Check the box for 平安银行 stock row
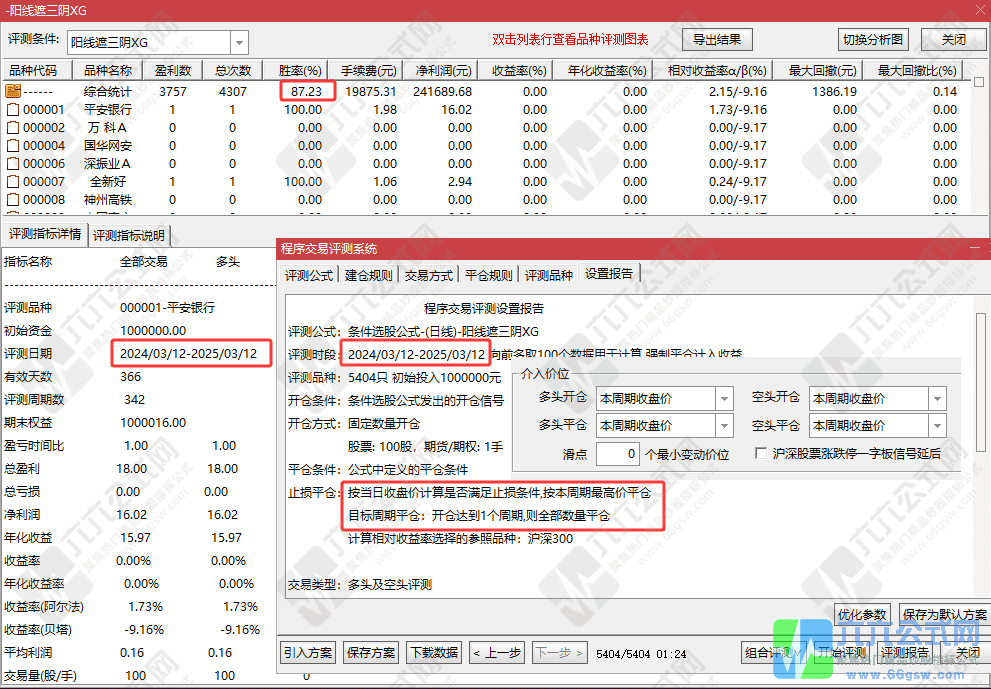 coord(11,109)
